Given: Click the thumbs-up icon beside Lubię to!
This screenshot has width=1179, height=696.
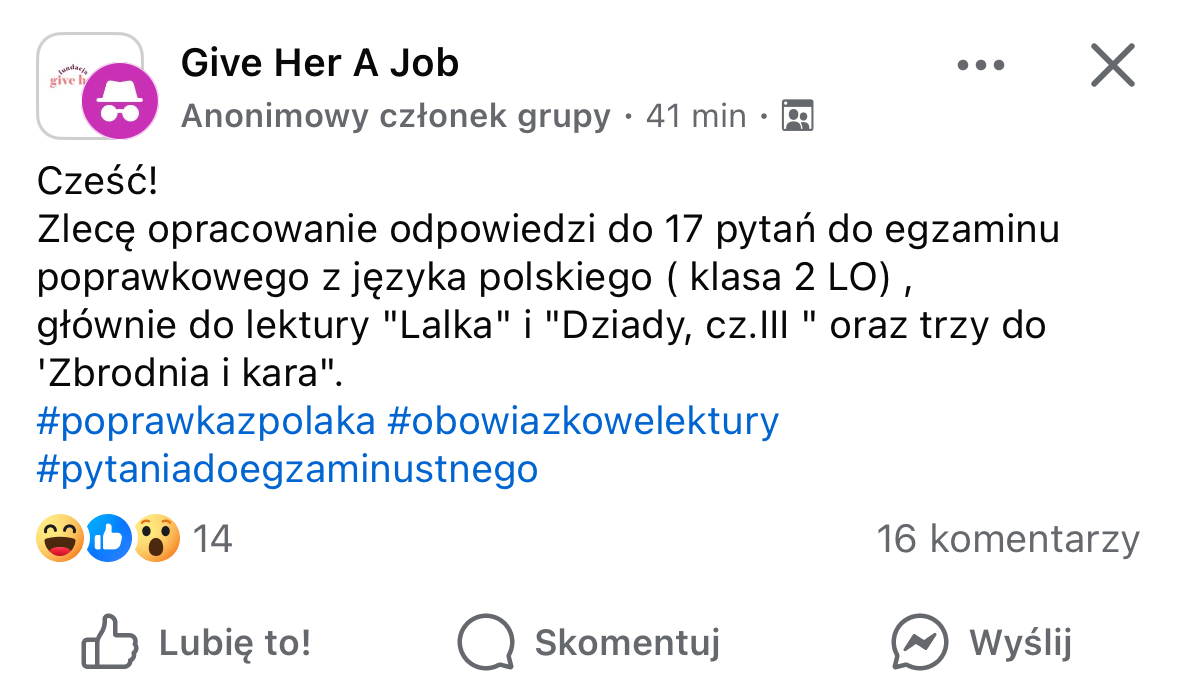Looking at the screenshot, I should 110,642.
